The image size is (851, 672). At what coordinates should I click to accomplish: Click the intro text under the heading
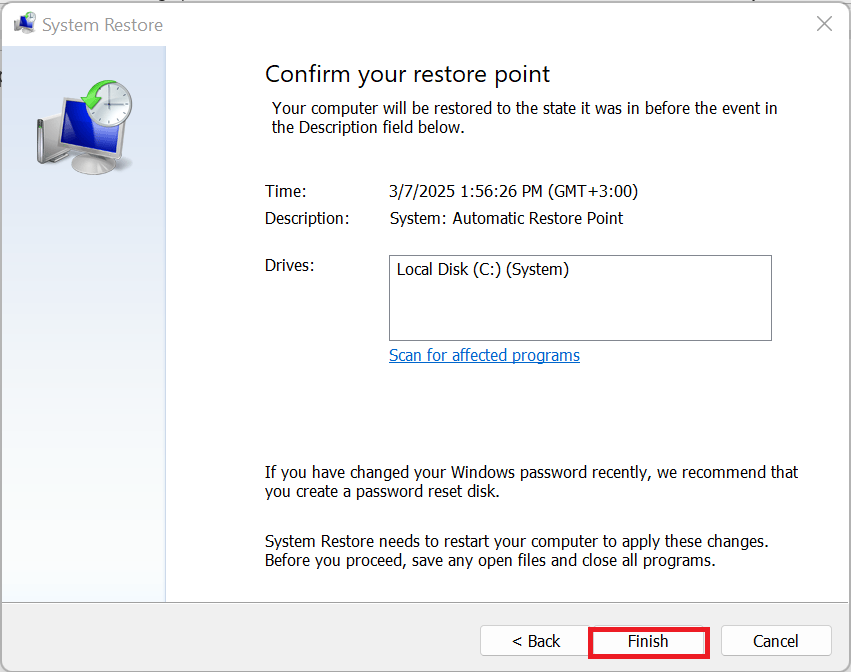(524, 118)
